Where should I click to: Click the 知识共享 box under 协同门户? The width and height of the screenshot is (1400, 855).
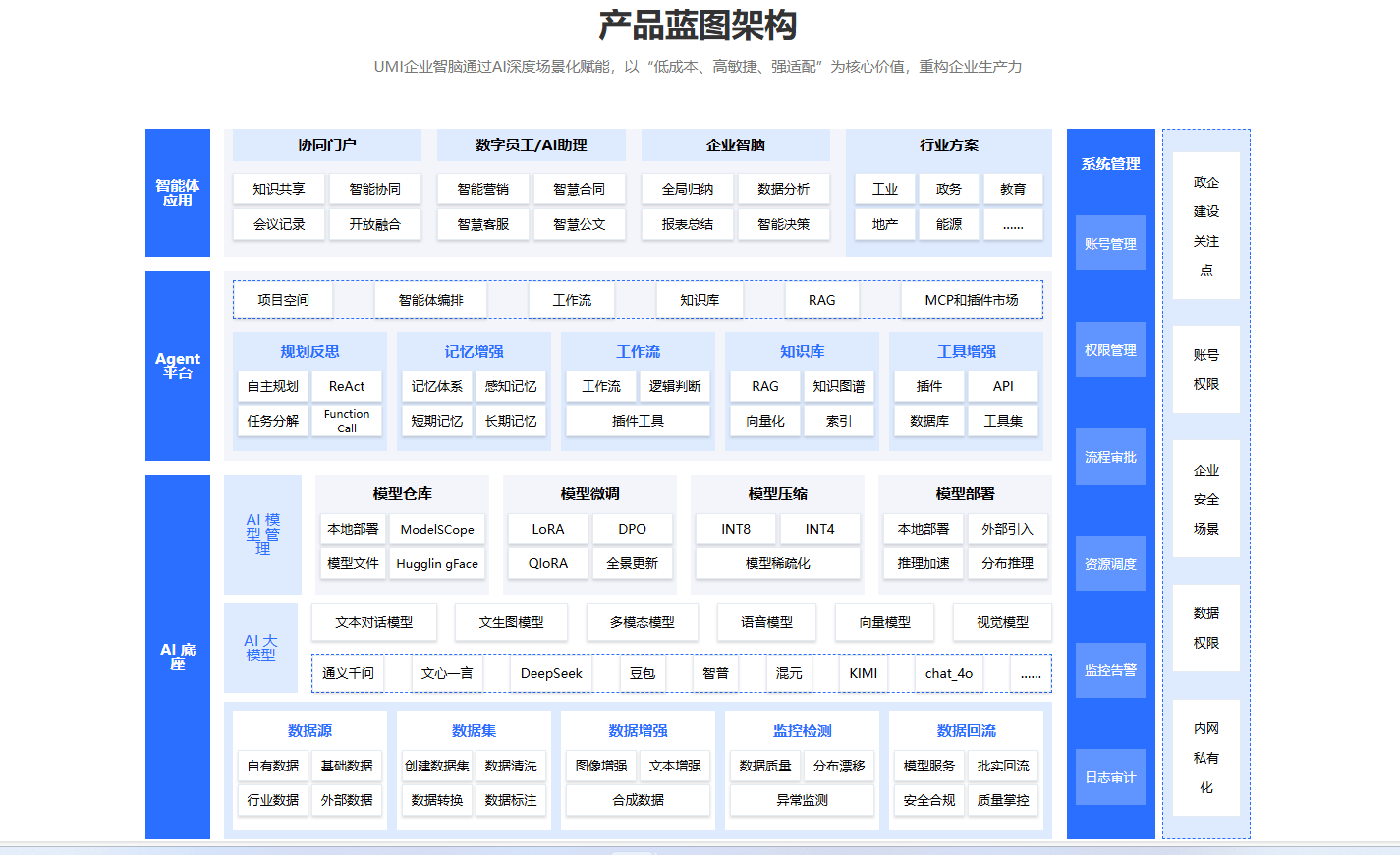point(279,189)
